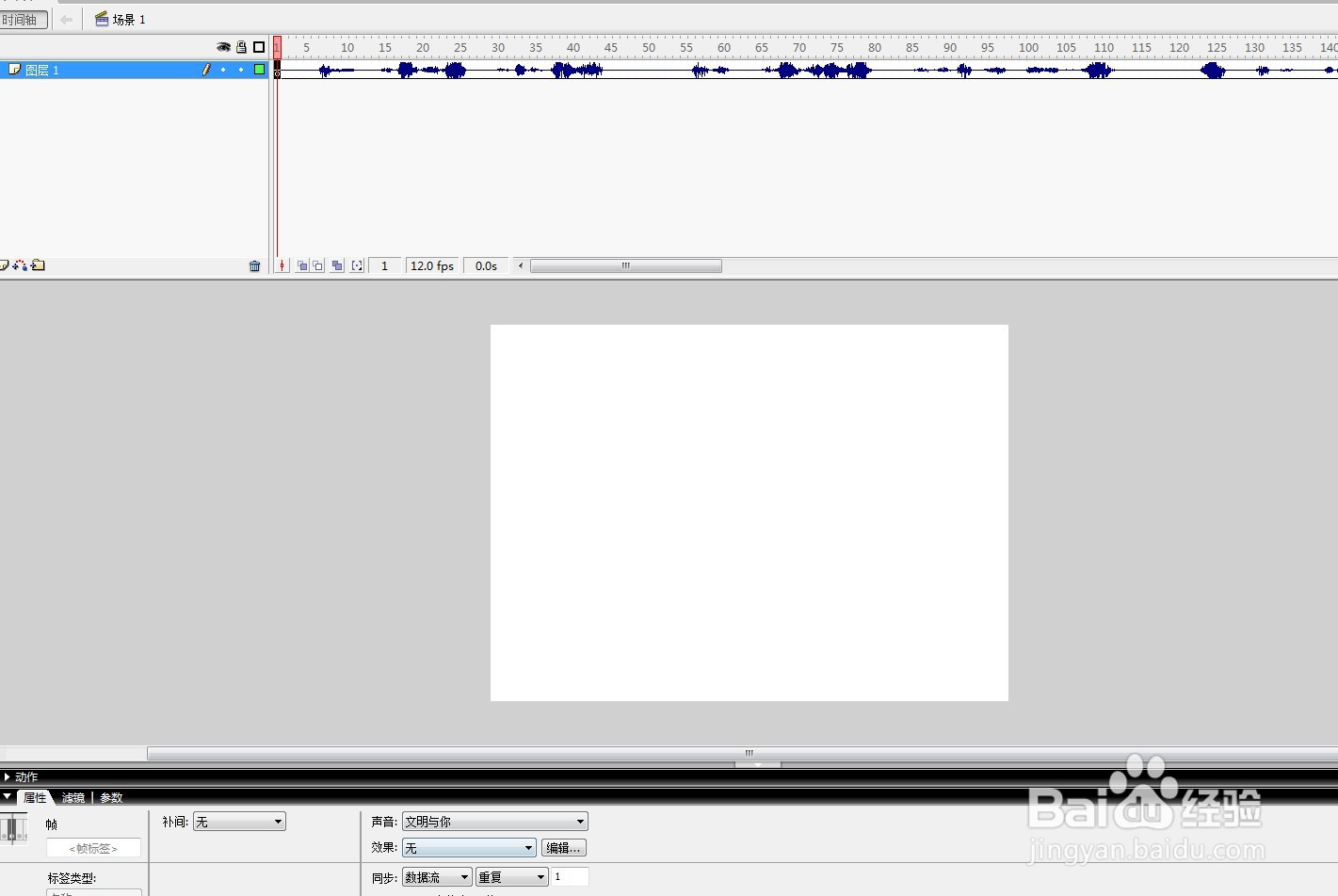Click the pencil icon on 图层 1
This screenshot has width=1338, height=896.
(x=206, y=70)
